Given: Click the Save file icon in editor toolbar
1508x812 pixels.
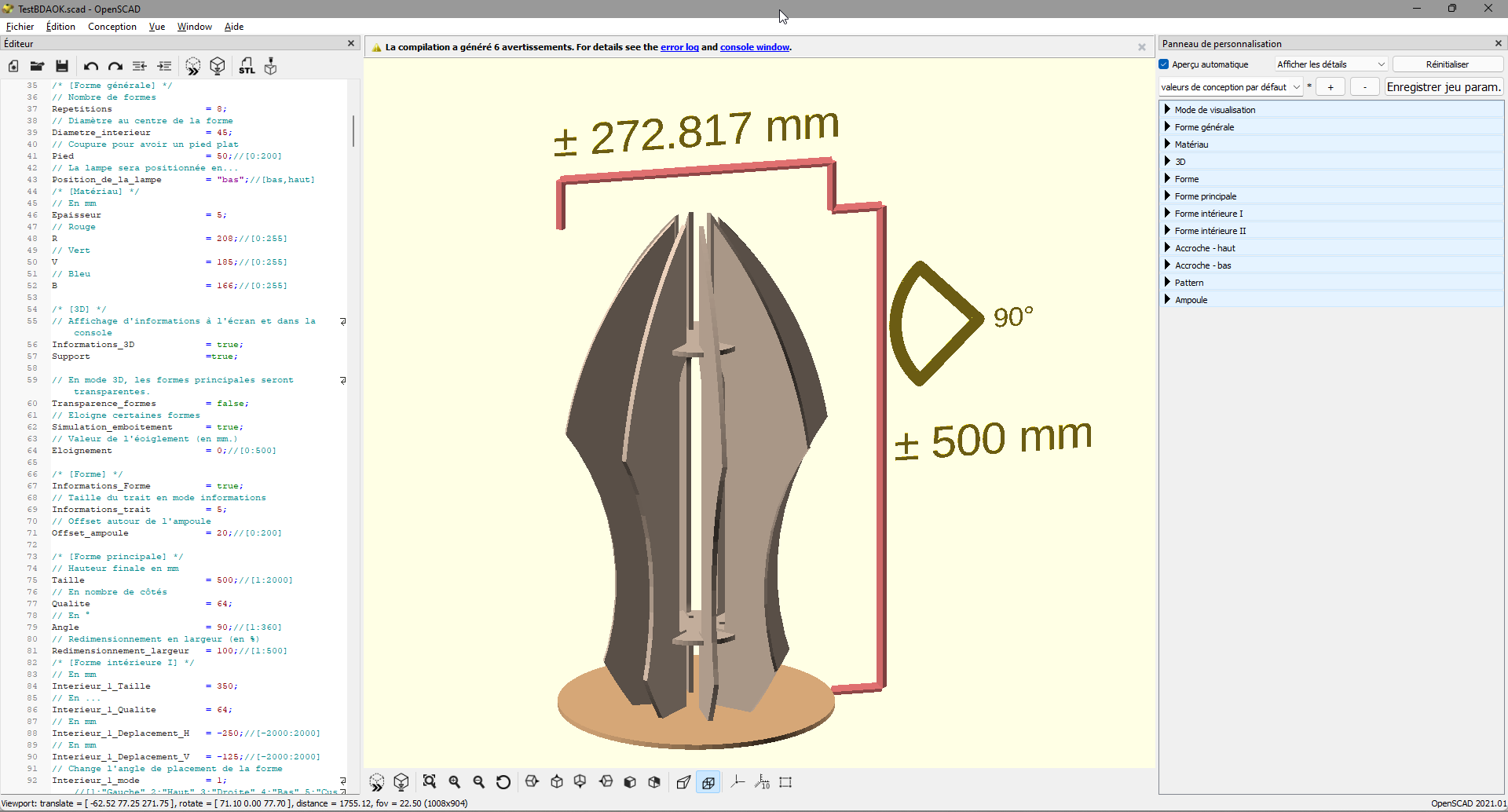Looking at the screenshot, I should [x=62, y=67].
